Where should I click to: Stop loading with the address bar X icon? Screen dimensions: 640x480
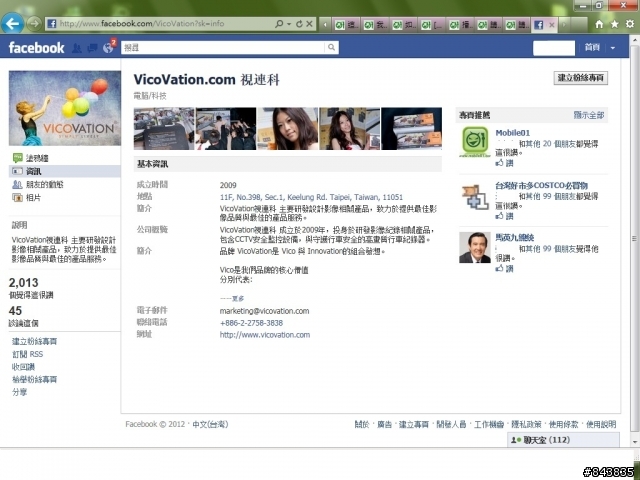(x=309, y=24)
